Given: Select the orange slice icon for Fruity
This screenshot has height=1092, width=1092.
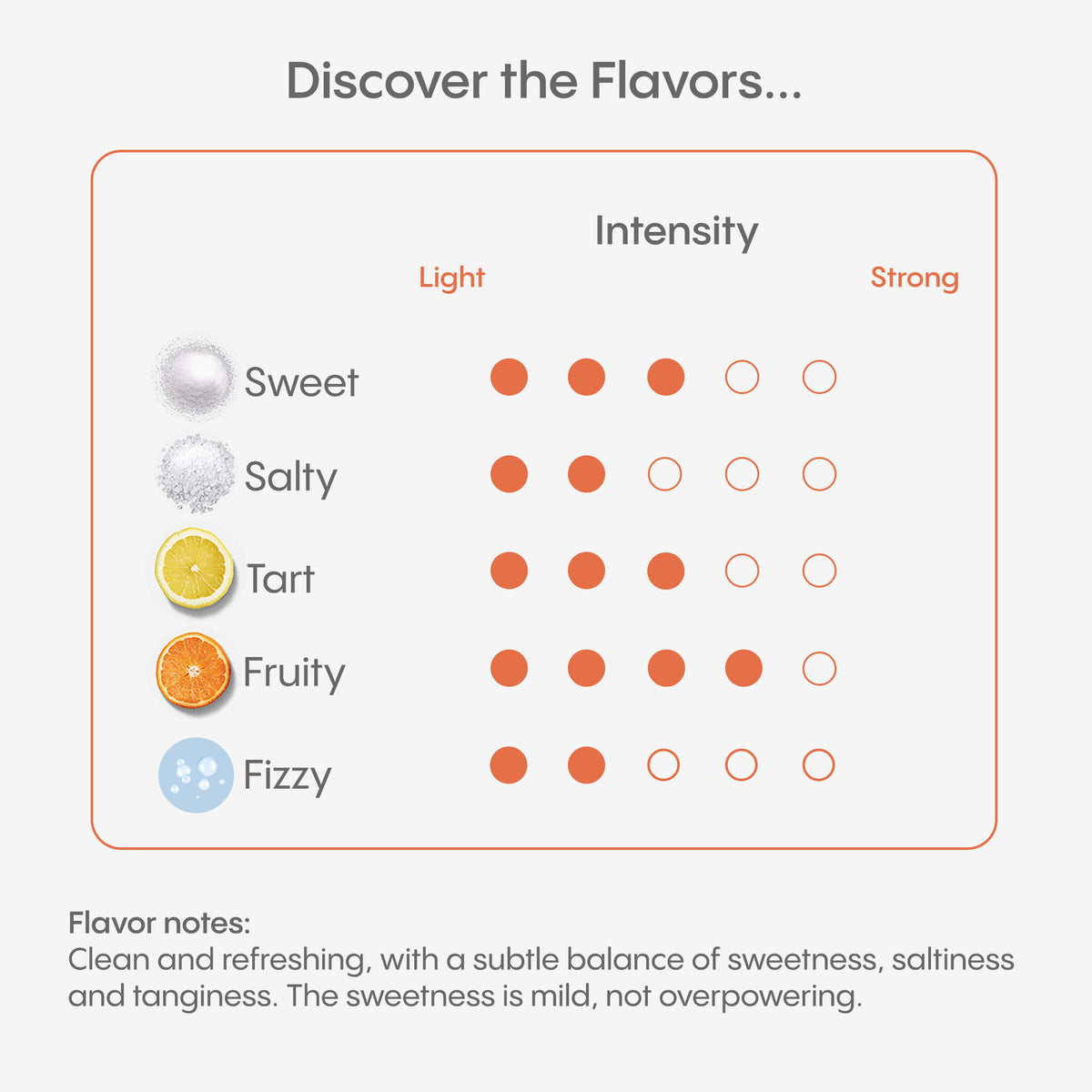Looking at the screenshot, I should [193, 671].
